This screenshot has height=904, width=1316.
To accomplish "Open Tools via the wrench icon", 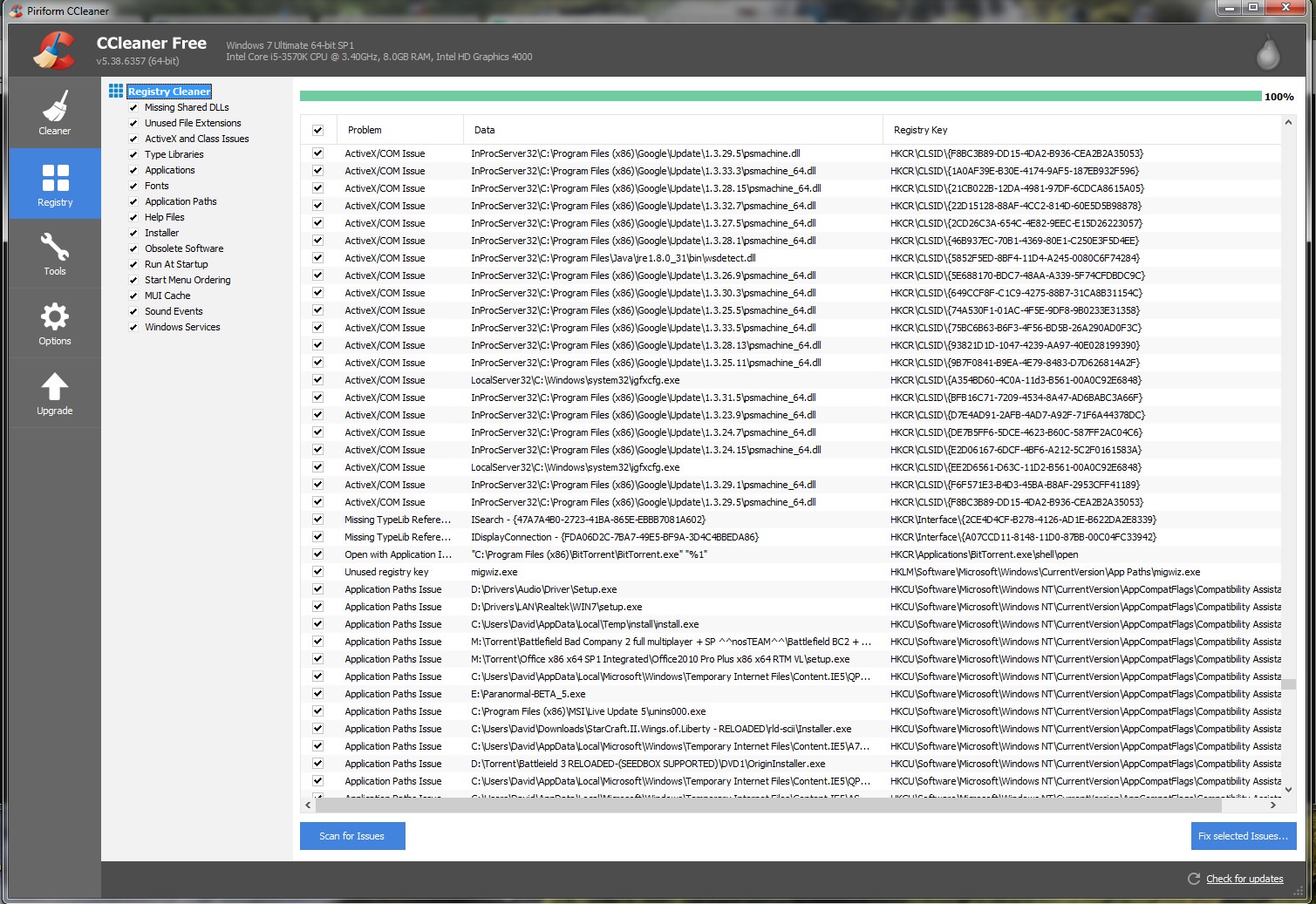I will [x=54, y=247].
